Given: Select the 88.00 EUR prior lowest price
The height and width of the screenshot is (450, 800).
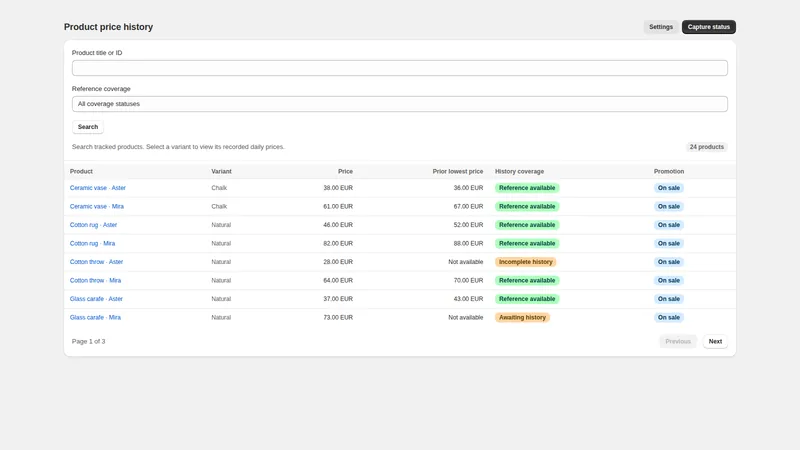Looking at the screenshot, I should point(468,243).
